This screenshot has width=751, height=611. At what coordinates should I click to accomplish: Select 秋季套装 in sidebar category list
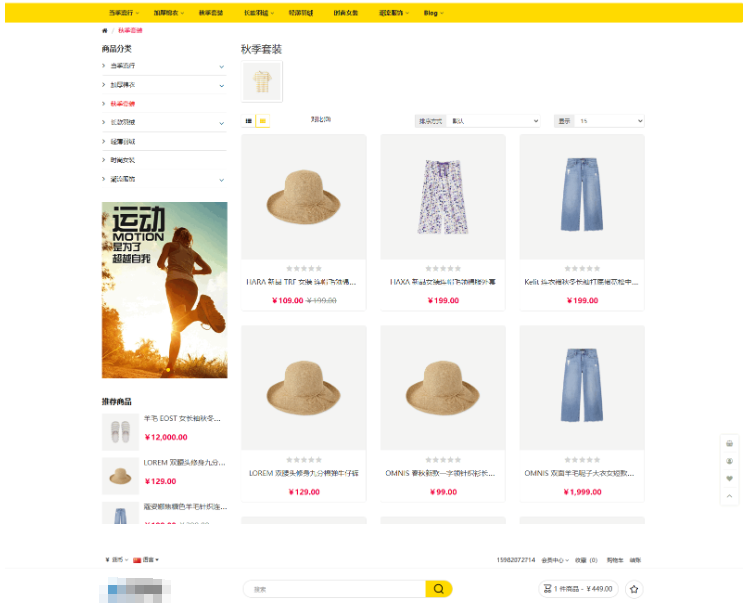[123, 103]
